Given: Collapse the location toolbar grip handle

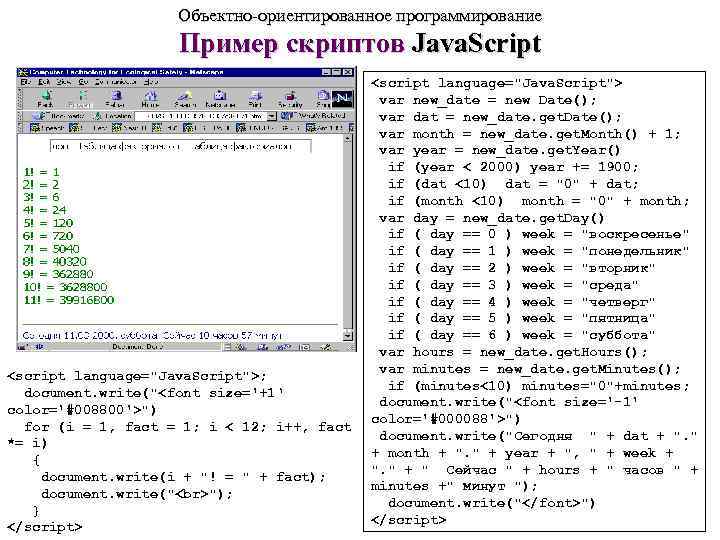Looking at the screenshot, I should pyautogui.click(x=20, y=116).
